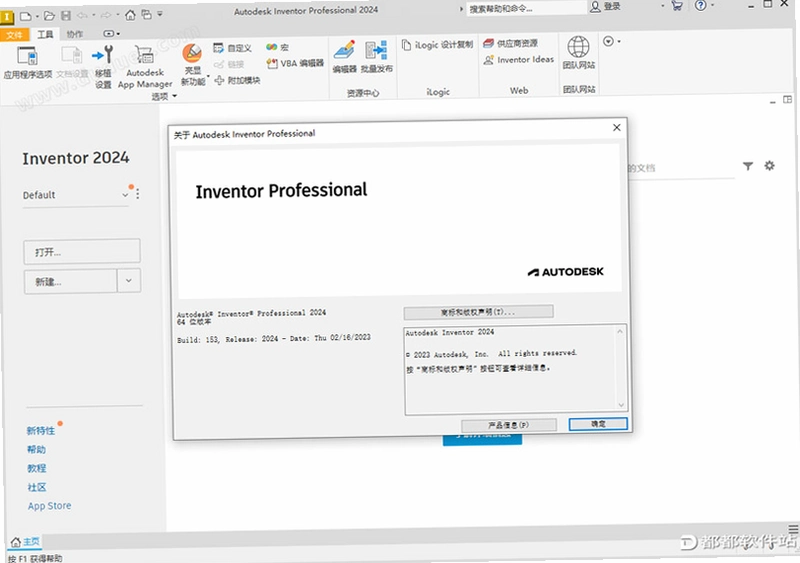Click the status bar menu icon at bottom right

(793, 529)
